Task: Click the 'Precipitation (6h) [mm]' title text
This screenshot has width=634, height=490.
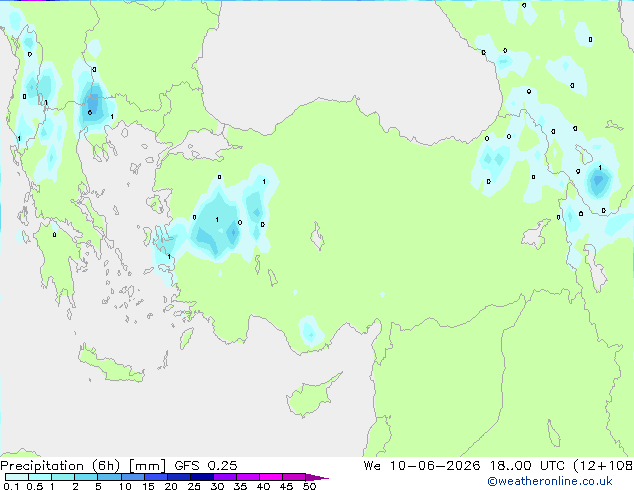Action: [x=83, y=466]
